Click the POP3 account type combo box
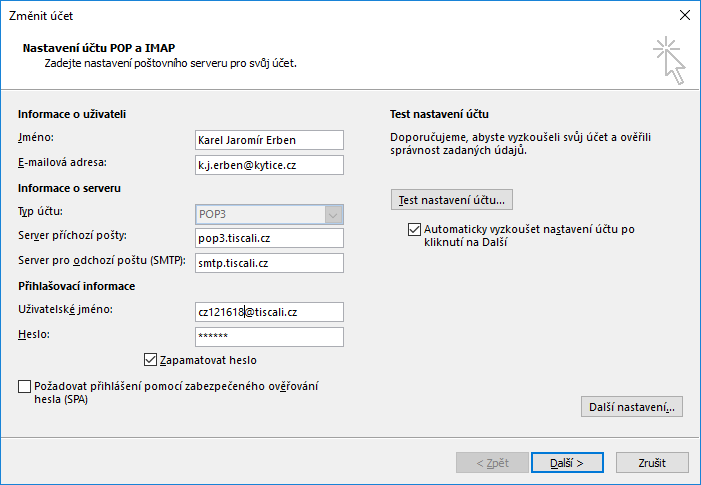The height and width of the screenshot is (485, 701). pos(269,215)
